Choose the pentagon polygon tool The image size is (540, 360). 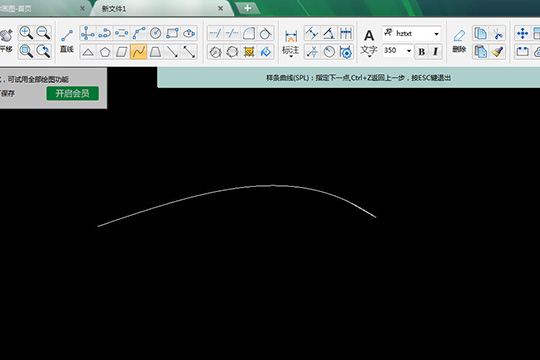105,52
